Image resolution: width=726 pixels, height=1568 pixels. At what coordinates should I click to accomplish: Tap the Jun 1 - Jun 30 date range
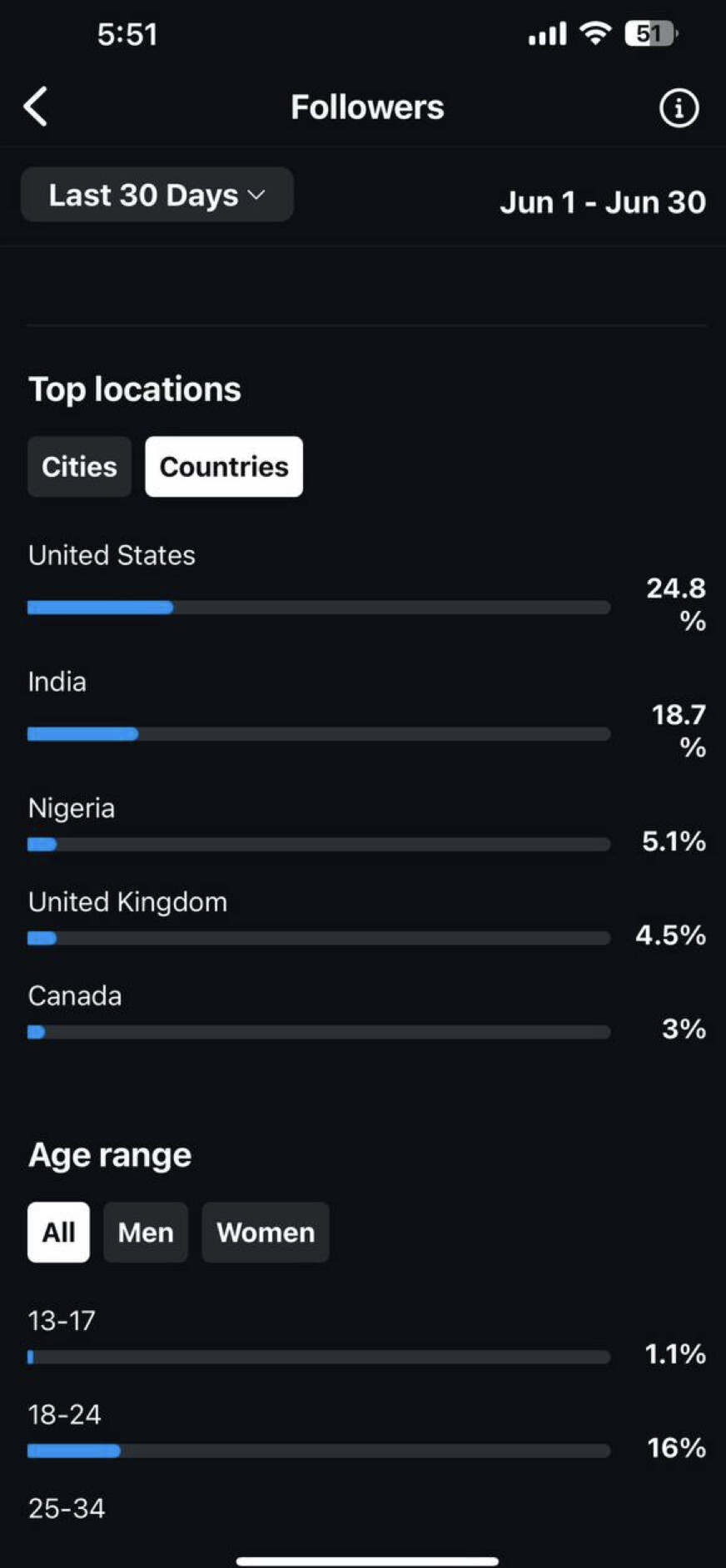tap(603, 202)
